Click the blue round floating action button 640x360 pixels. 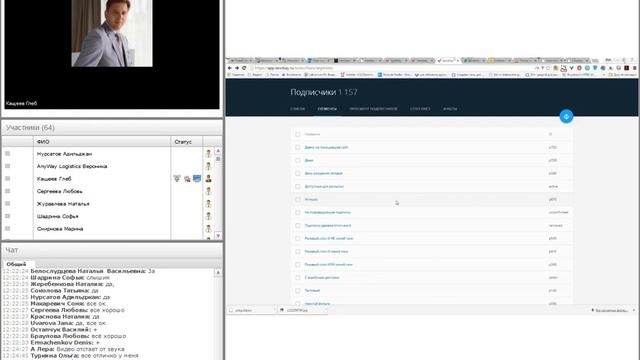(x=566, y=117)
